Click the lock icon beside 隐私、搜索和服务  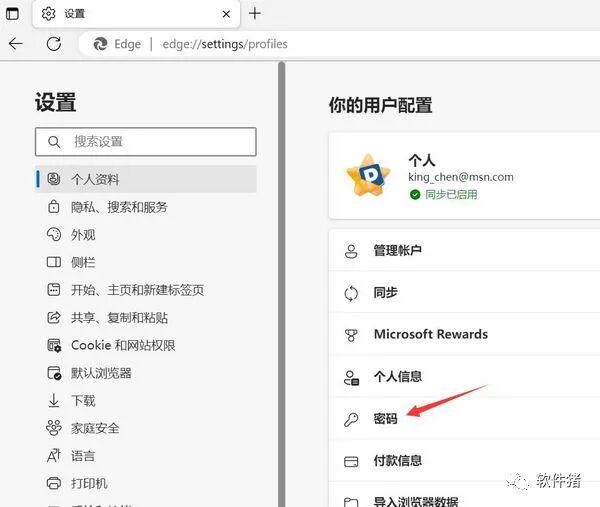coord(54,207)
